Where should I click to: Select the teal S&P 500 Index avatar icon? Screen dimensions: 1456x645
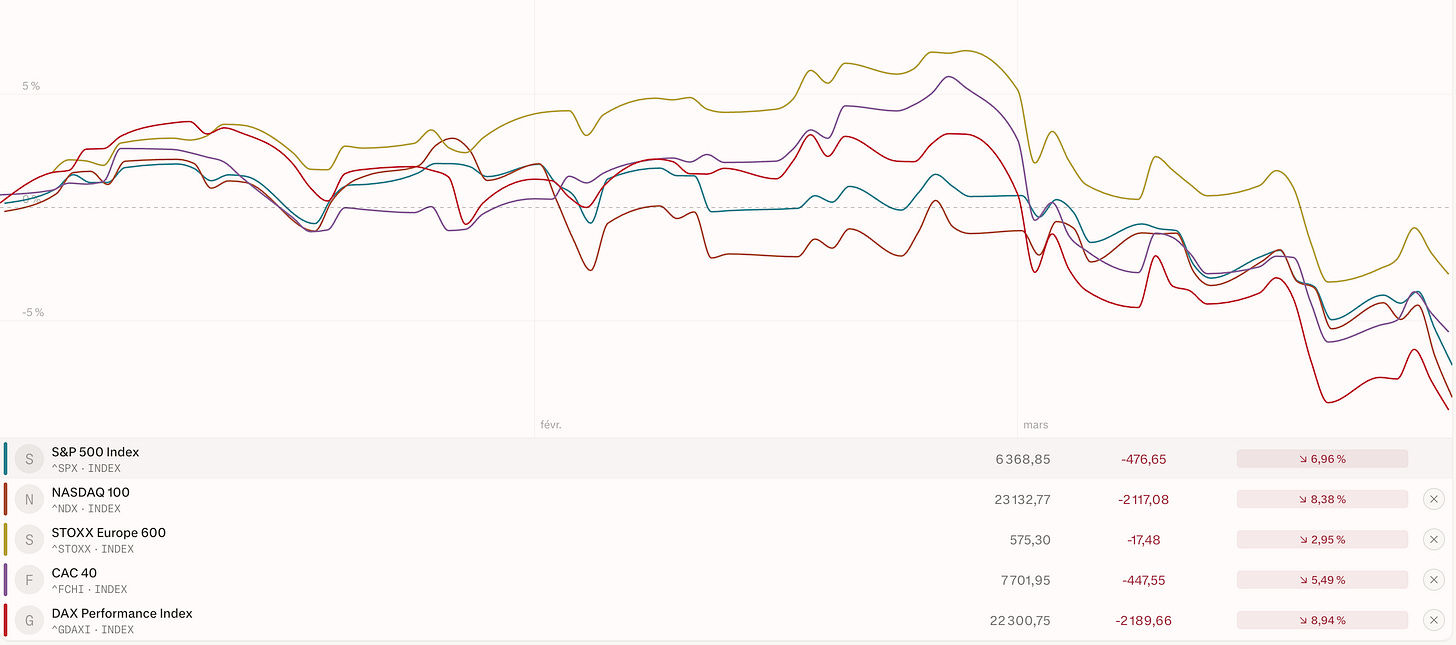point(28,458)
